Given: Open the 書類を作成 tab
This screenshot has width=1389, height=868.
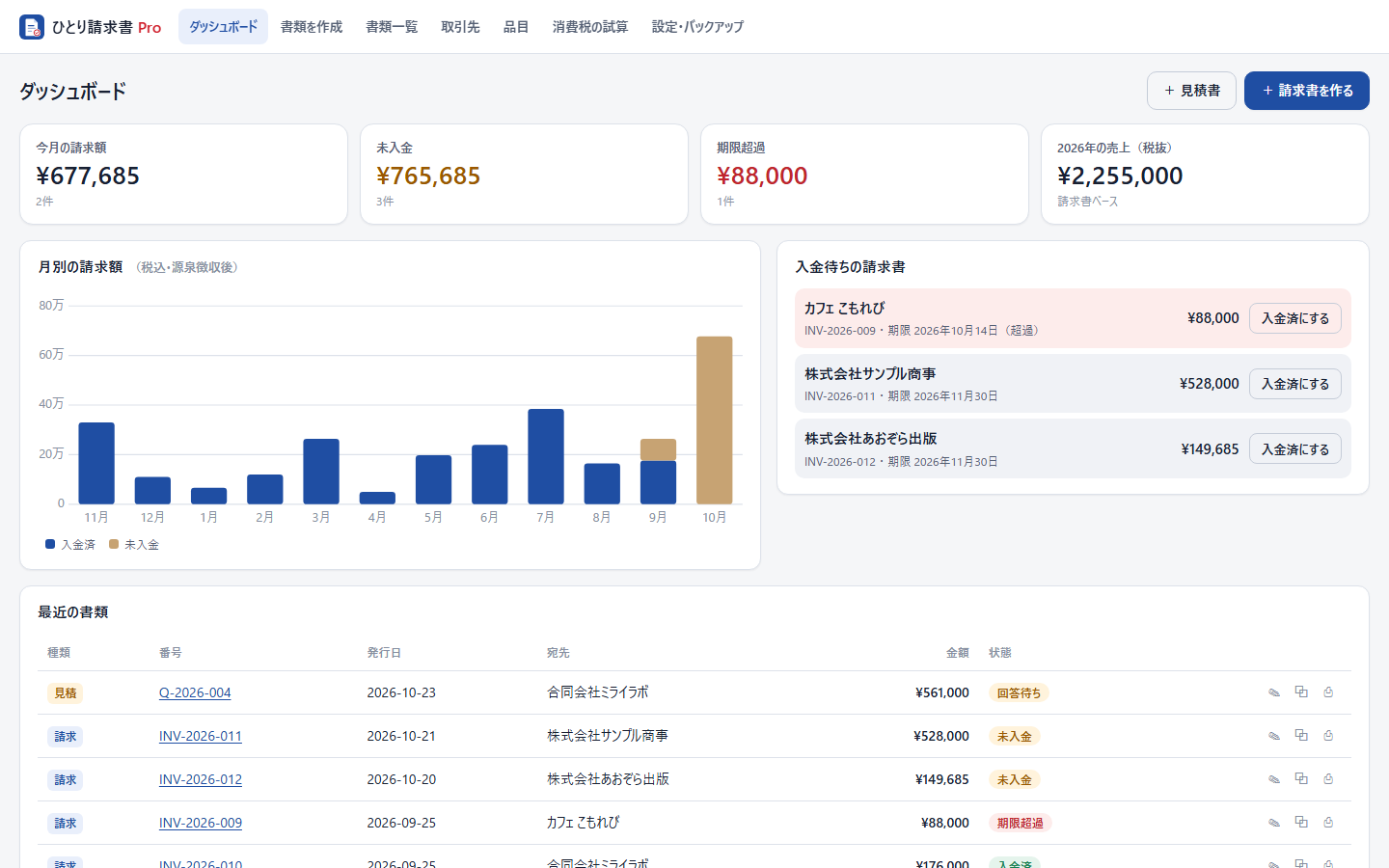Looking at the screenshot, I should coord(312,27).
